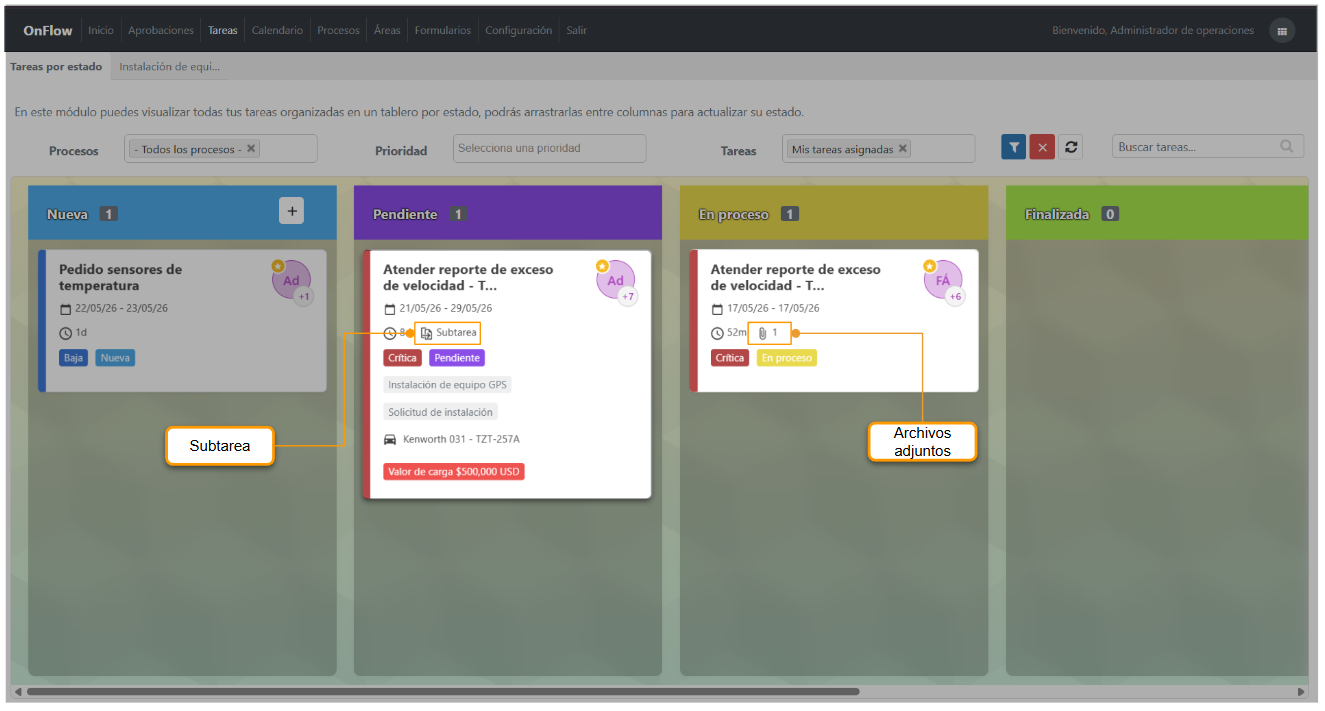Click the search magnifier icon
The image size is (1325, 711).
pyautogui.click(x=1287, y=147)
